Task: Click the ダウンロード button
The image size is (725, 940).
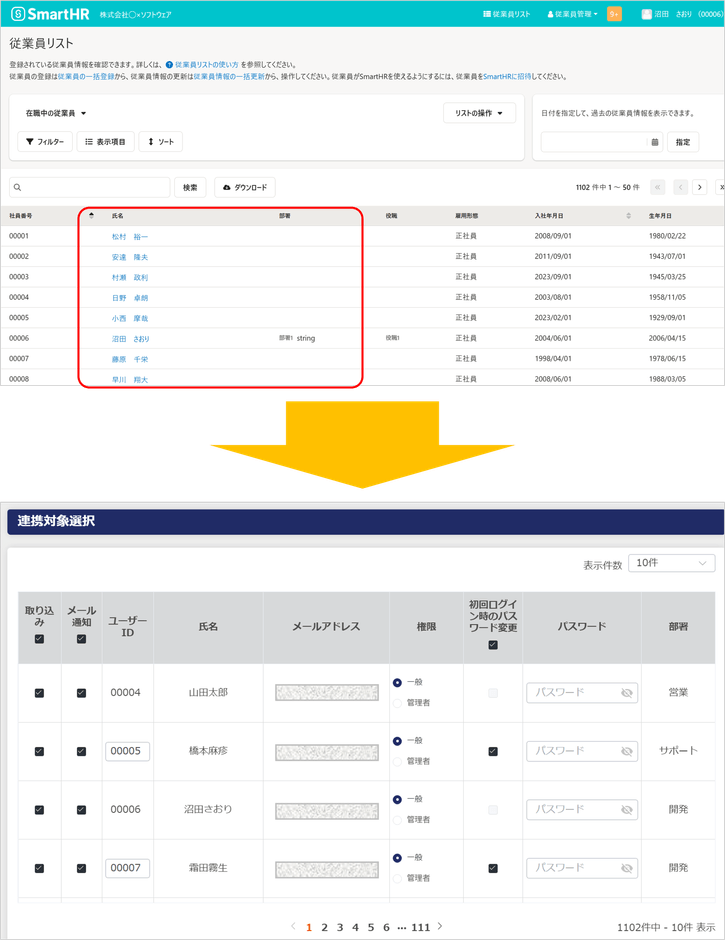Action: (x=245, y=188)
